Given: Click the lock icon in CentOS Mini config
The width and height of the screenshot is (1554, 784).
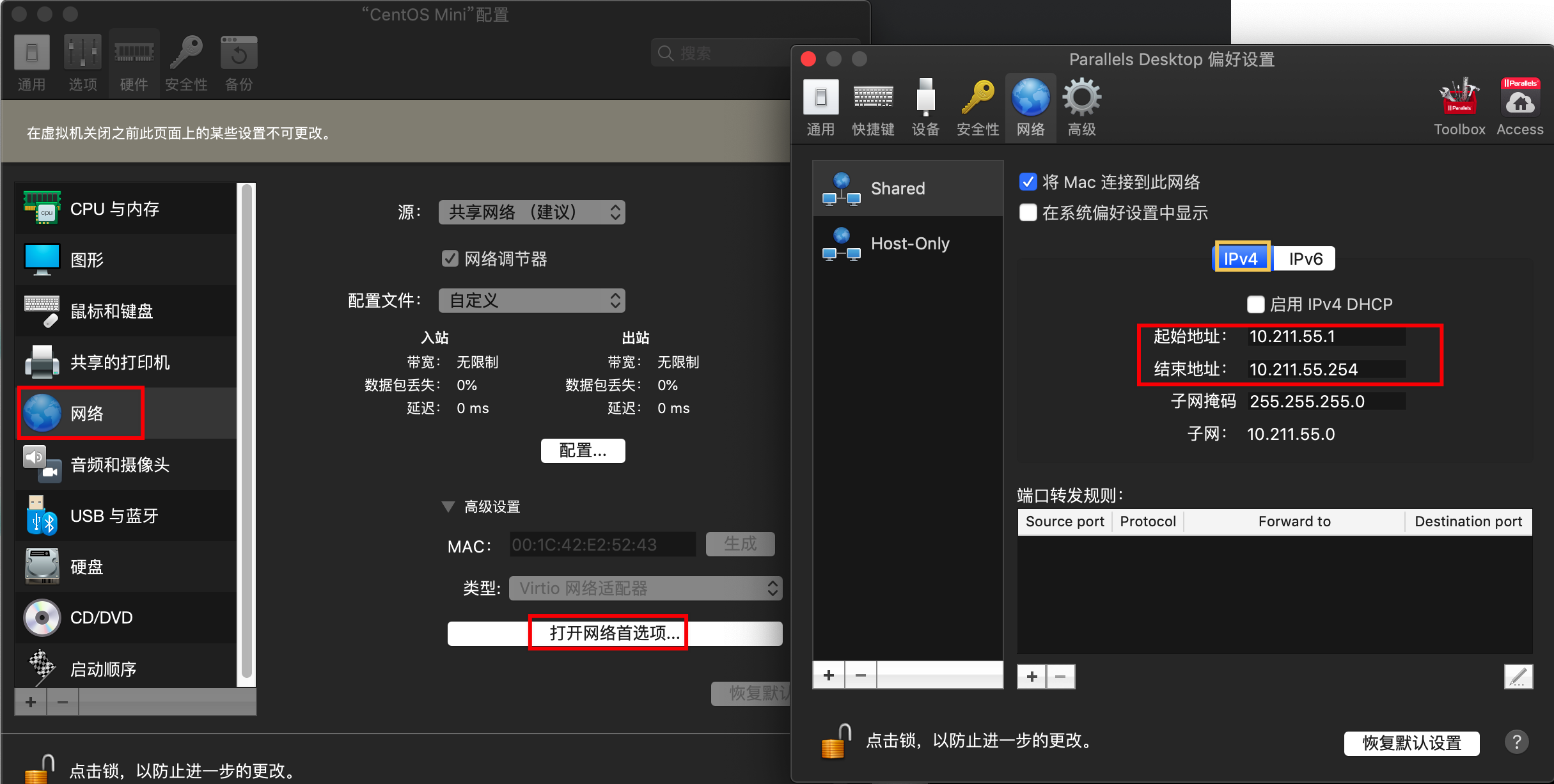Looking at the screenshot, I should [x=39, y=769].
